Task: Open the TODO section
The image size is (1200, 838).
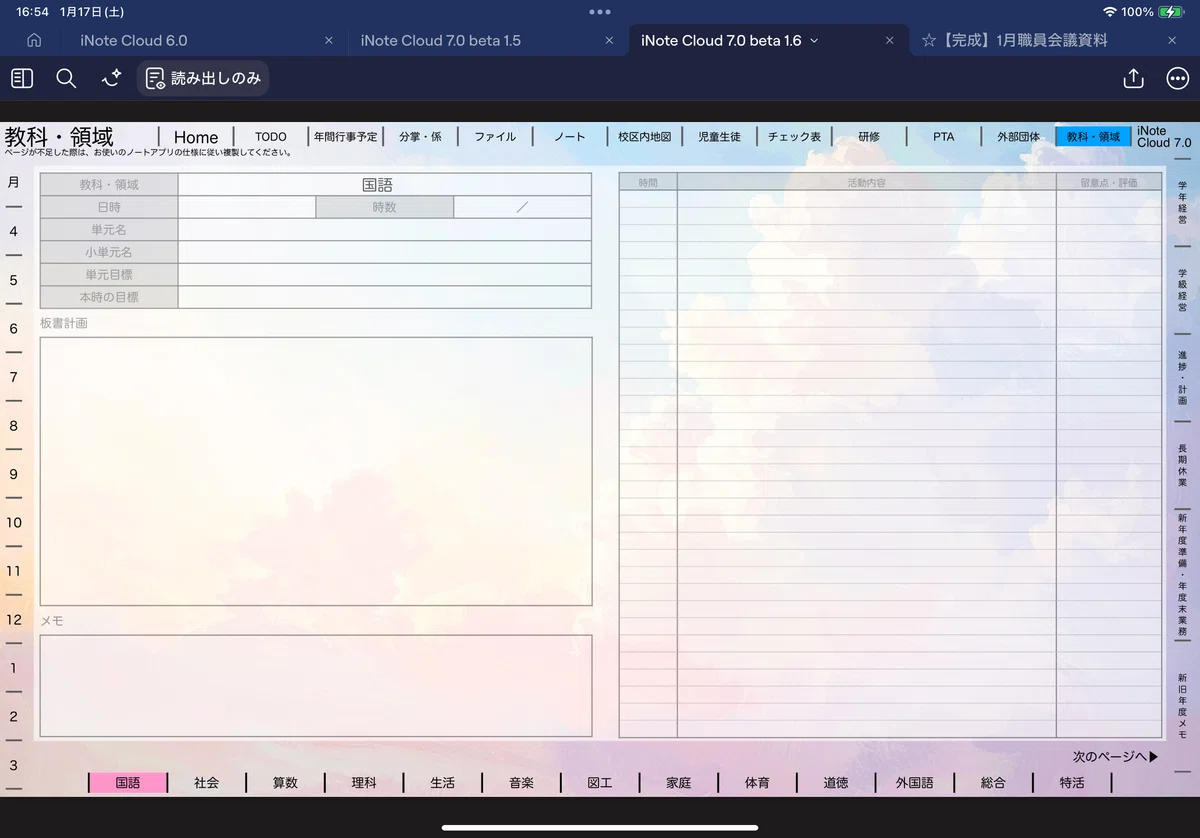Action: point(270,137)
